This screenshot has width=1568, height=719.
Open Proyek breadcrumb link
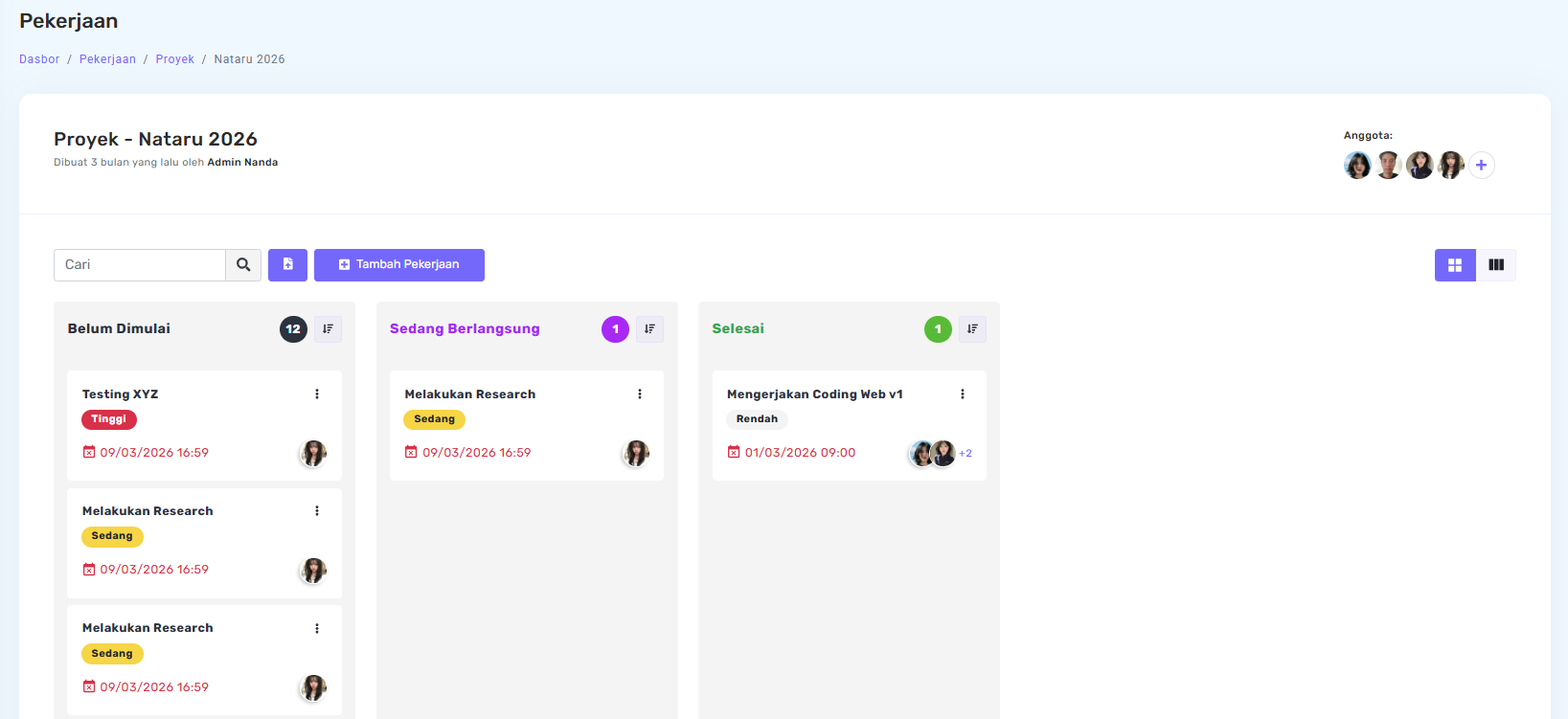click(174, 59)
